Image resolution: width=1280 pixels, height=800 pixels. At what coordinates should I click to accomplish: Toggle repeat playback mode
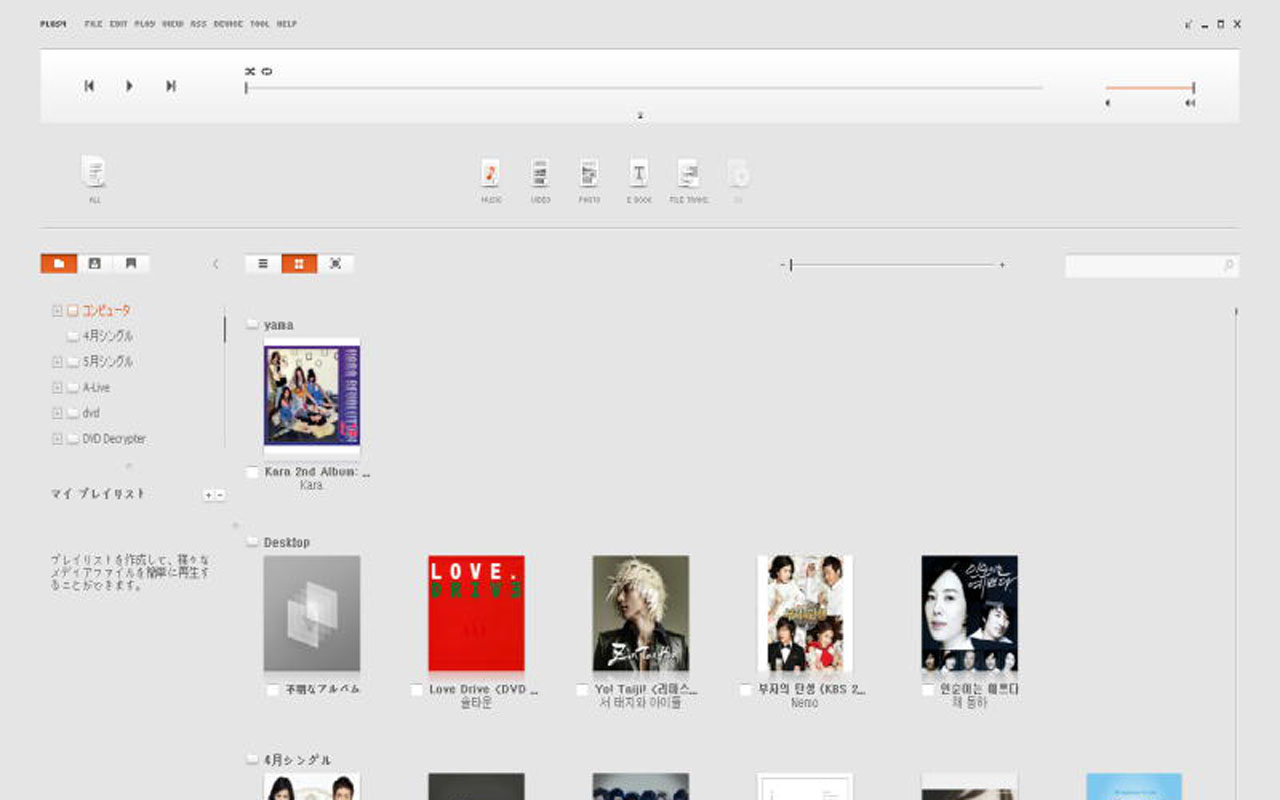(267, 71)
